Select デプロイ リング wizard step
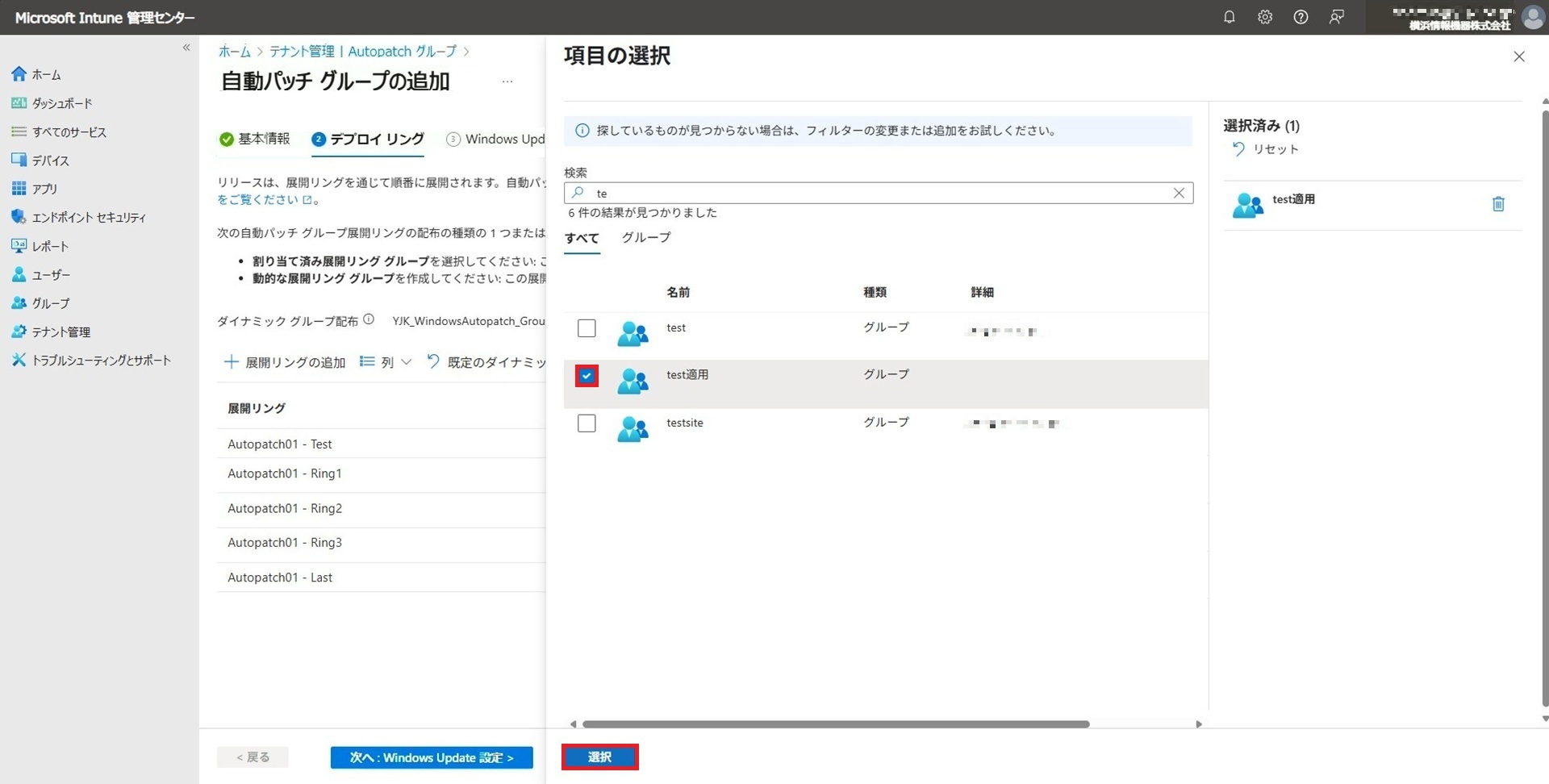 click(368, 139)
